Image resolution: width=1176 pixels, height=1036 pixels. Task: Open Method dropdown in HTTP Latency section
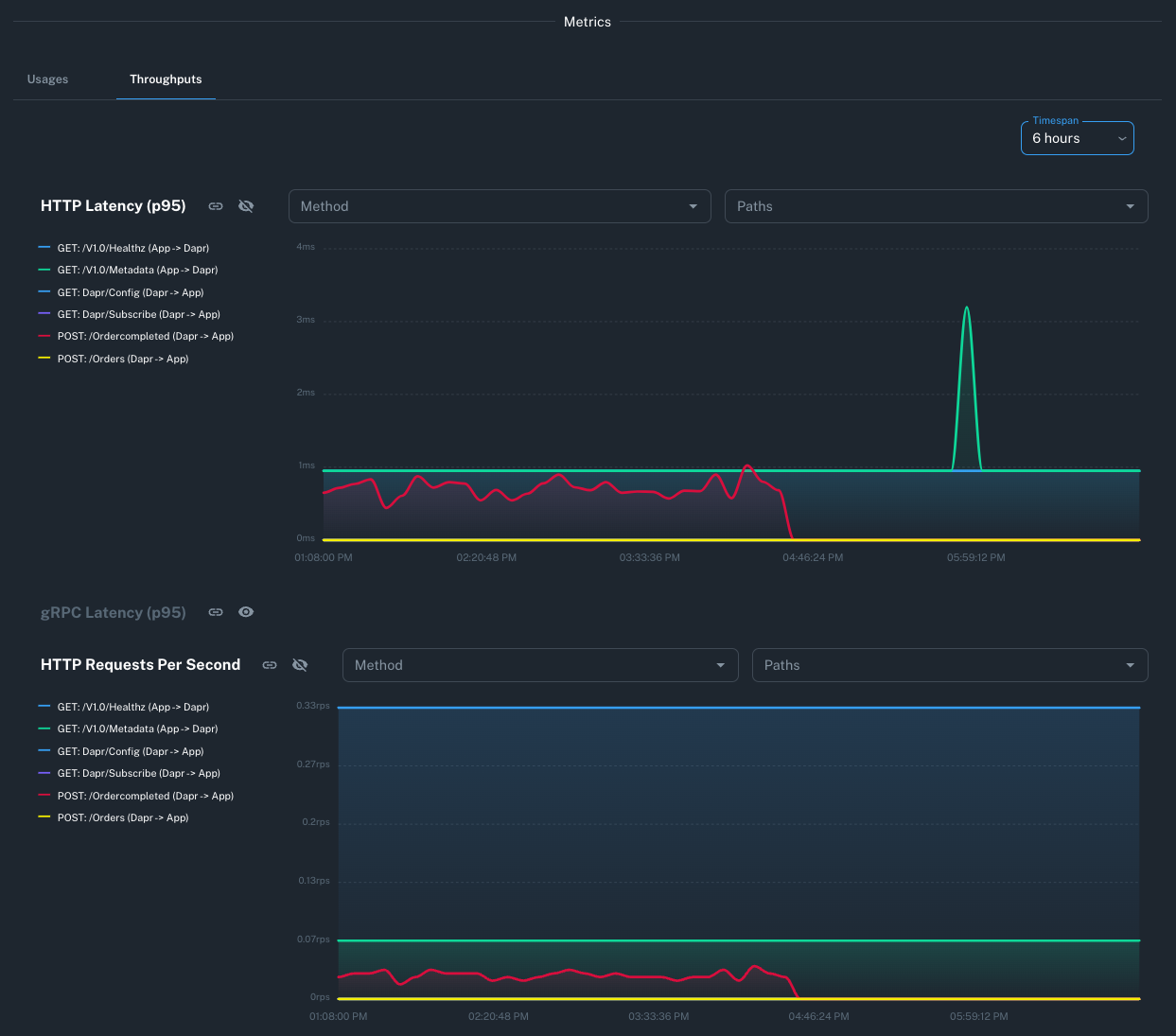[x=499, y=206]
